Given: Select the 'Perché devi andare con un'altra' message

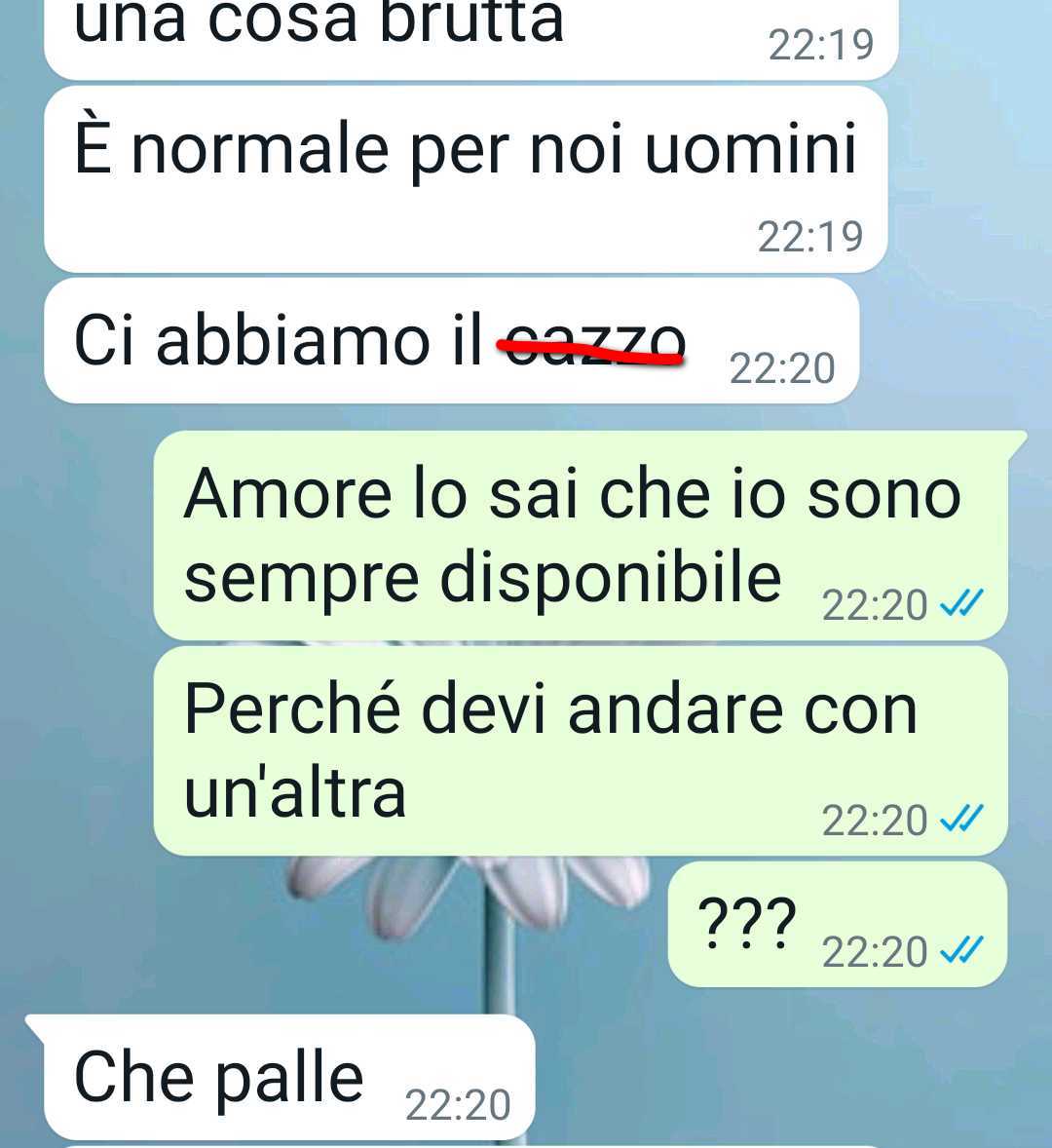Looking at the screenshot, I should [581, 750].
